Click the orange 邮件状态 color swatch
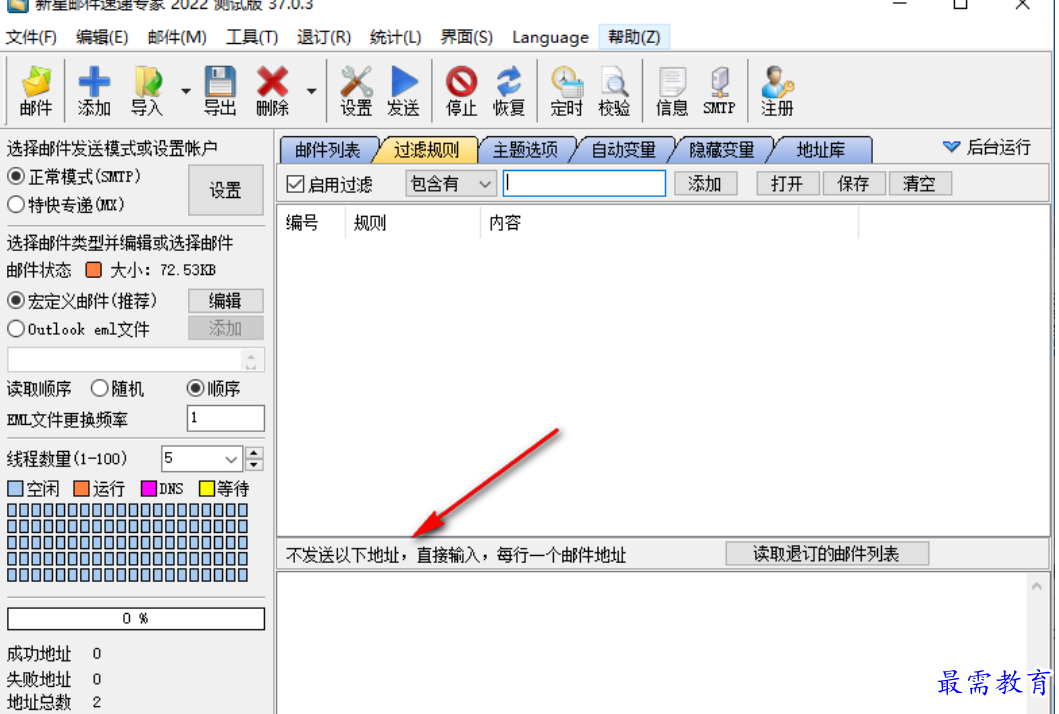The width and height of the screenshot is (1059, 714). click(94, 270)
